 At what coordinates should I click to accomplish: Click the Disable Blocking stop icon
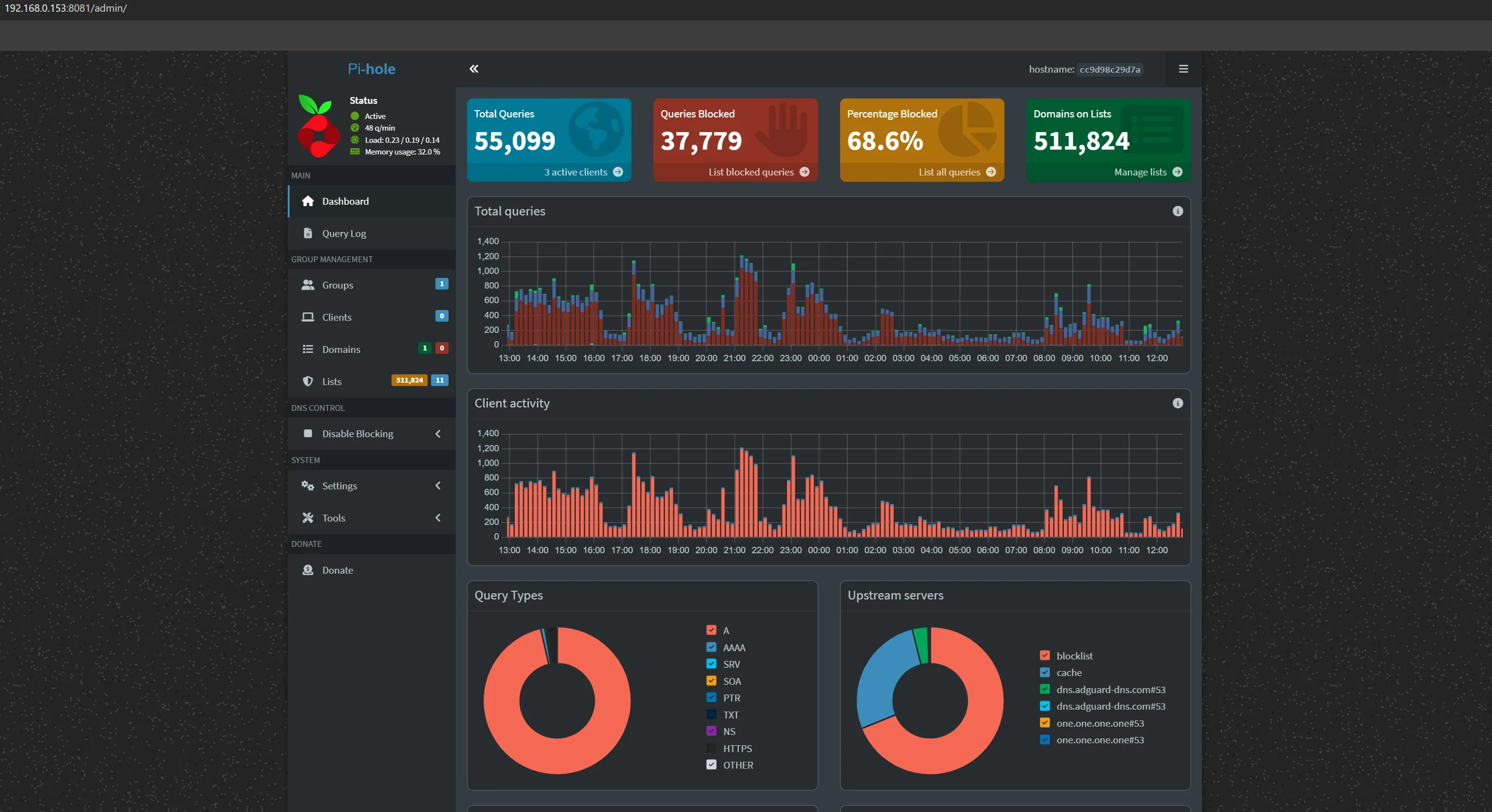point(308,433)
